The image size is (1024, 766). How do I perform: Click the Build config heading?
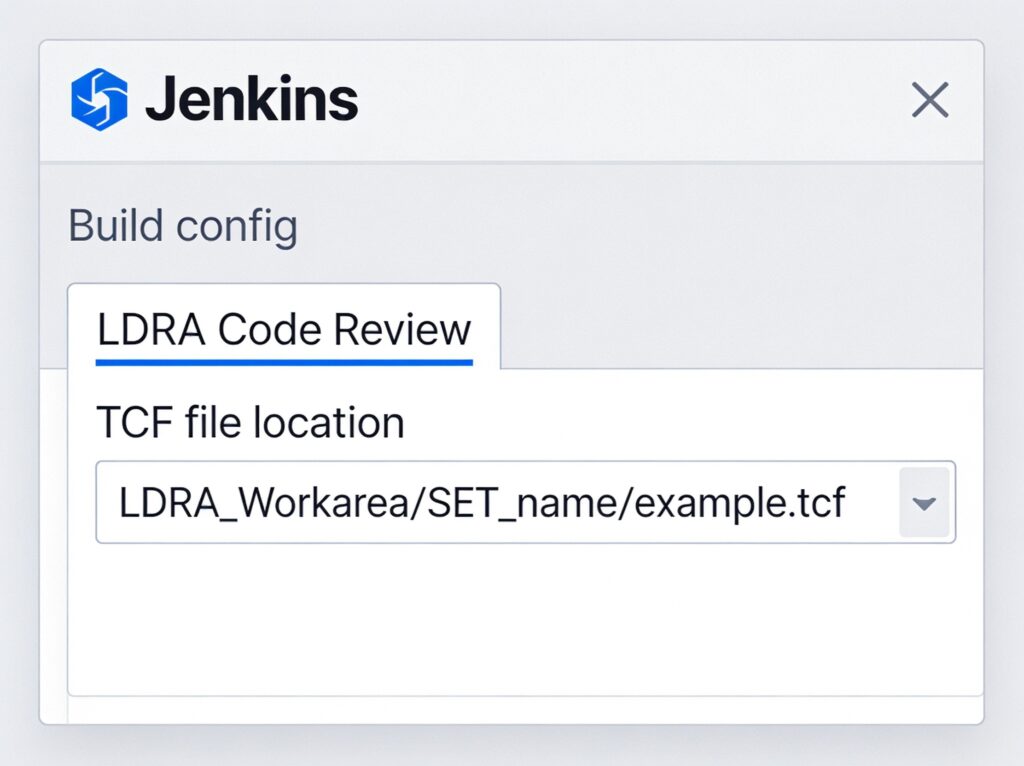[x=183, y=227]
